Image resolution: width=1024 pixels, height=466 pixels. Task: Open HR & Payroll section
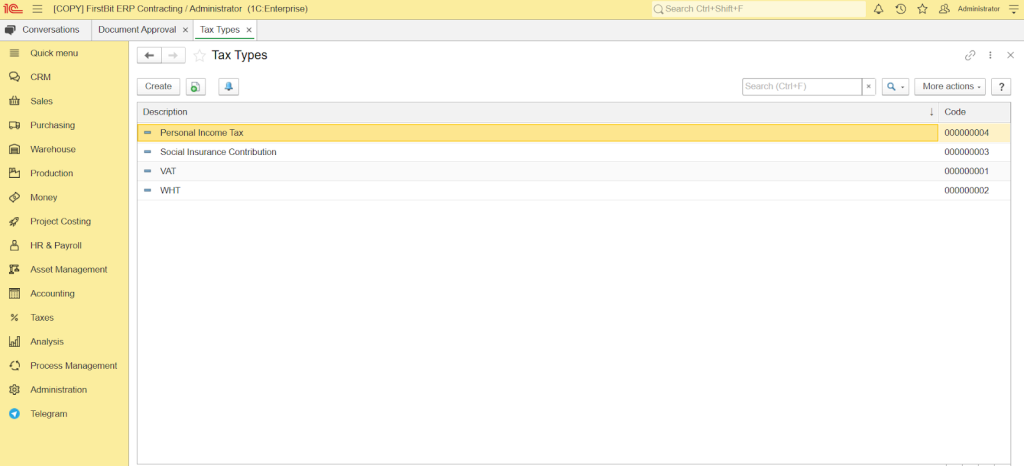55,245
